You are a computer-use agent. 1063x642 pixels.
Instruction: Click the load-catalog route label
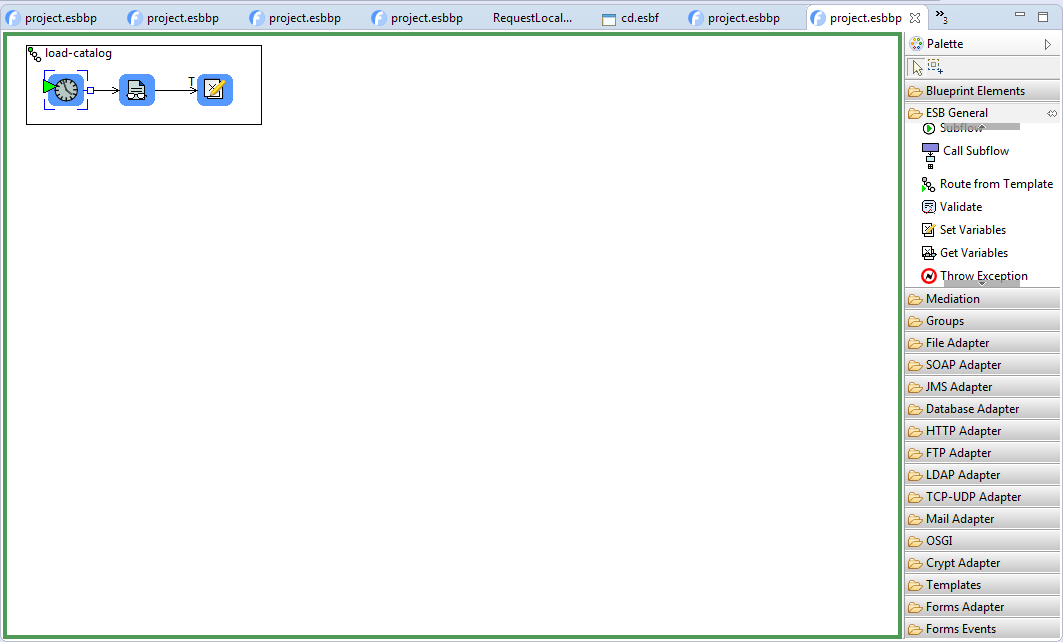(78, 53)
